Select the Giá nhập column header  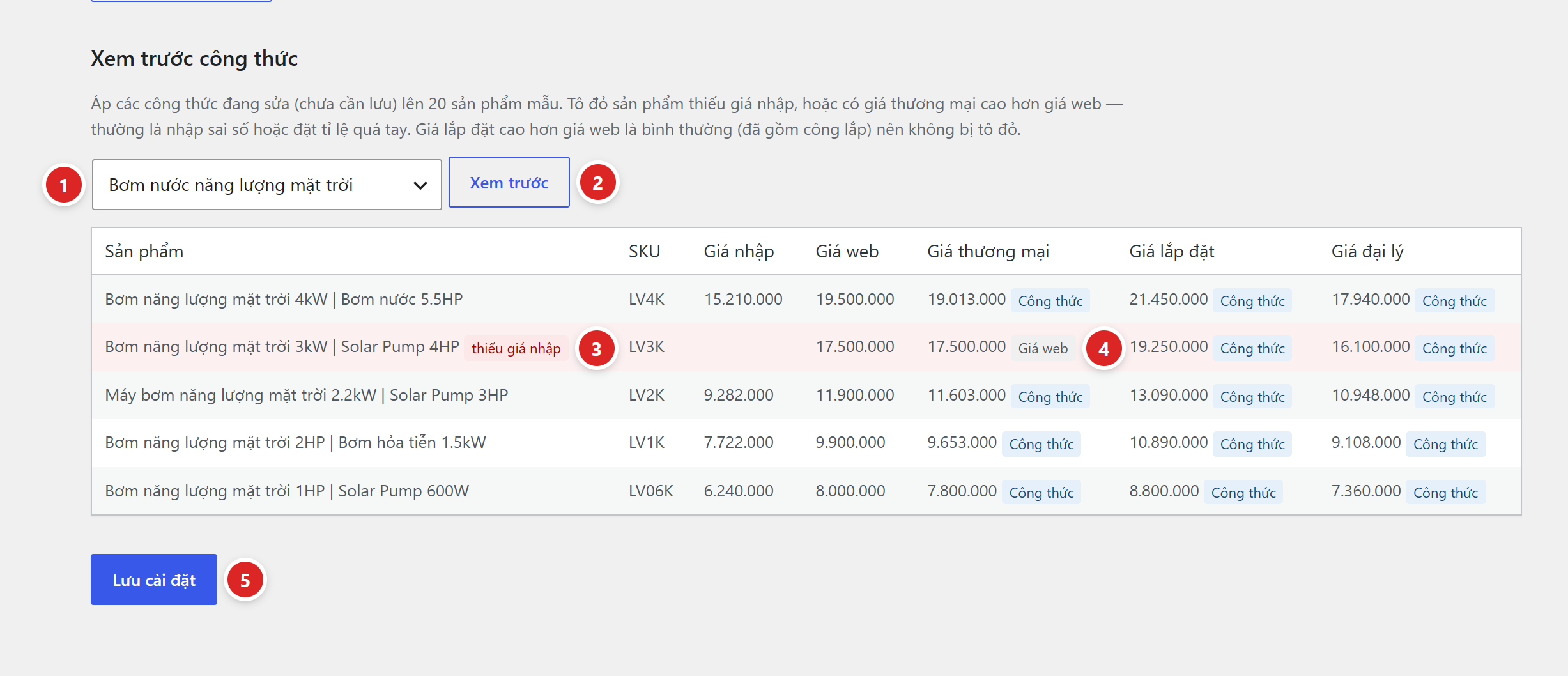click(x=739, y=251)
